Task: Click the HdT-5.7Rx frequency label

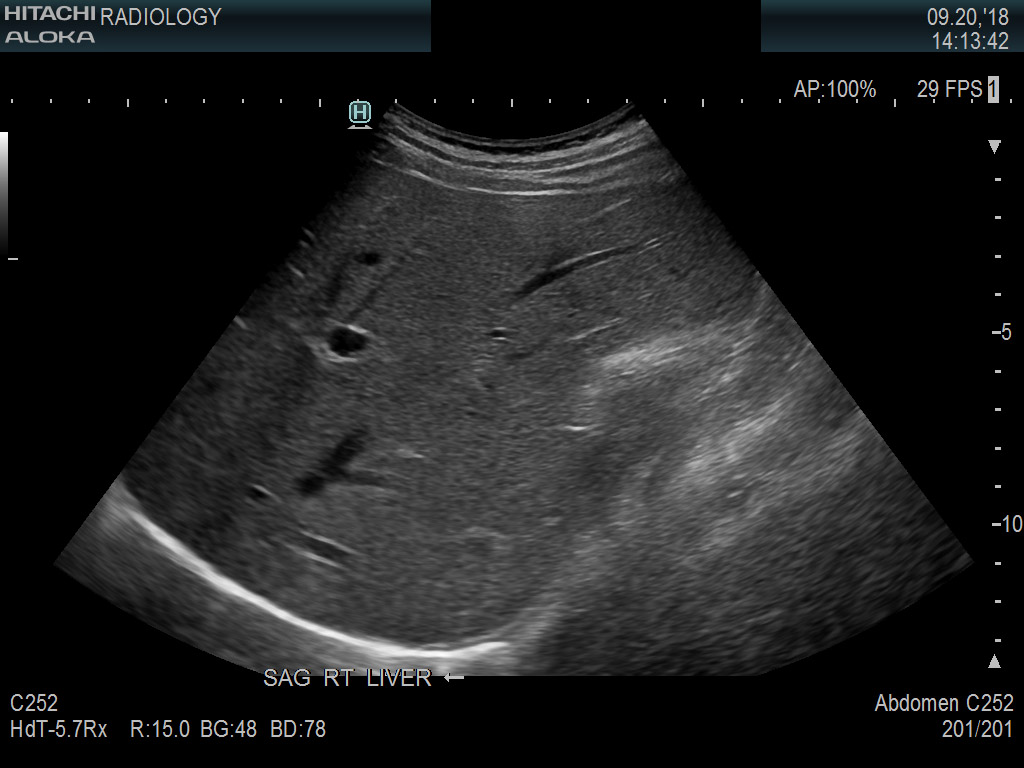Action: [x=58, y=730]
